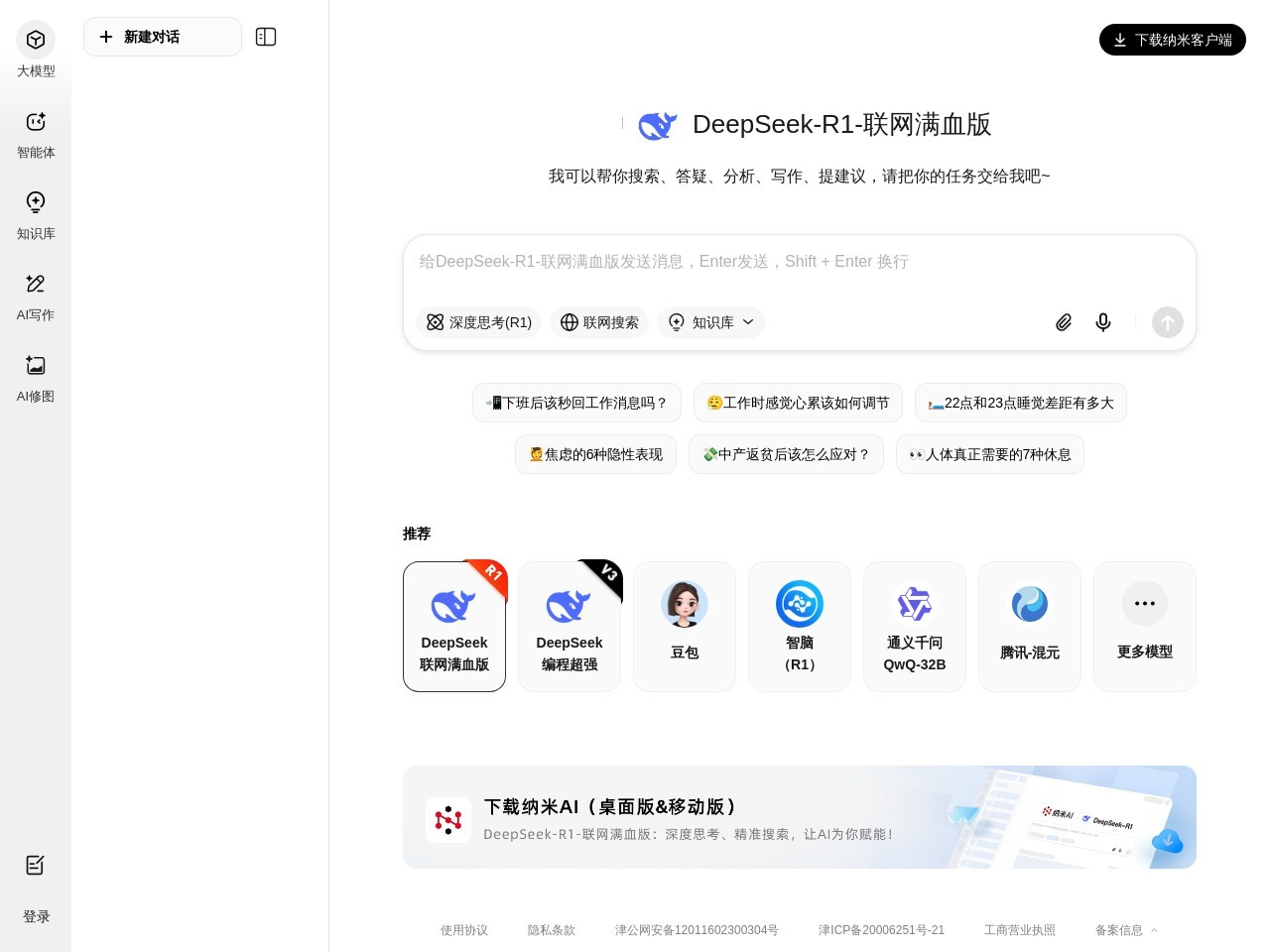Enable 深度思考(R1) mode
Screen dimensions: 1270x952
[x=479, y=322]
